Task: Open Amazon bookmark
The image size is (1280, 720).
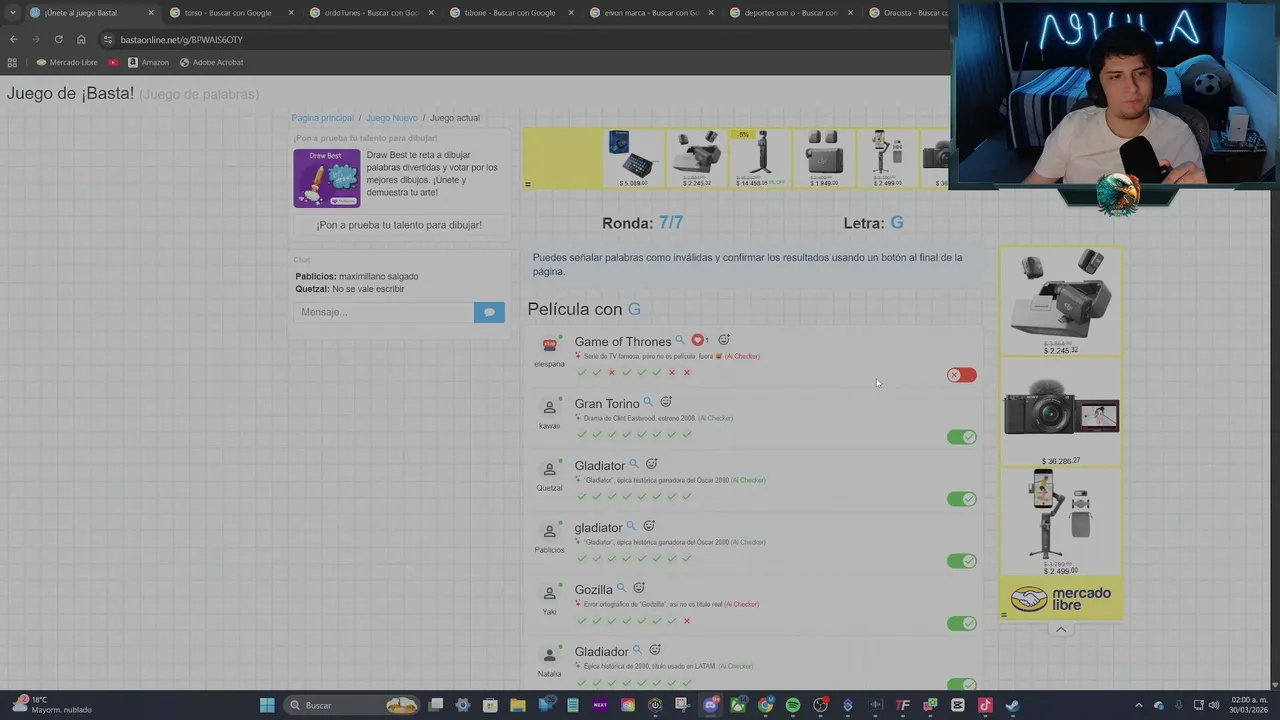Action: point(148,62)
